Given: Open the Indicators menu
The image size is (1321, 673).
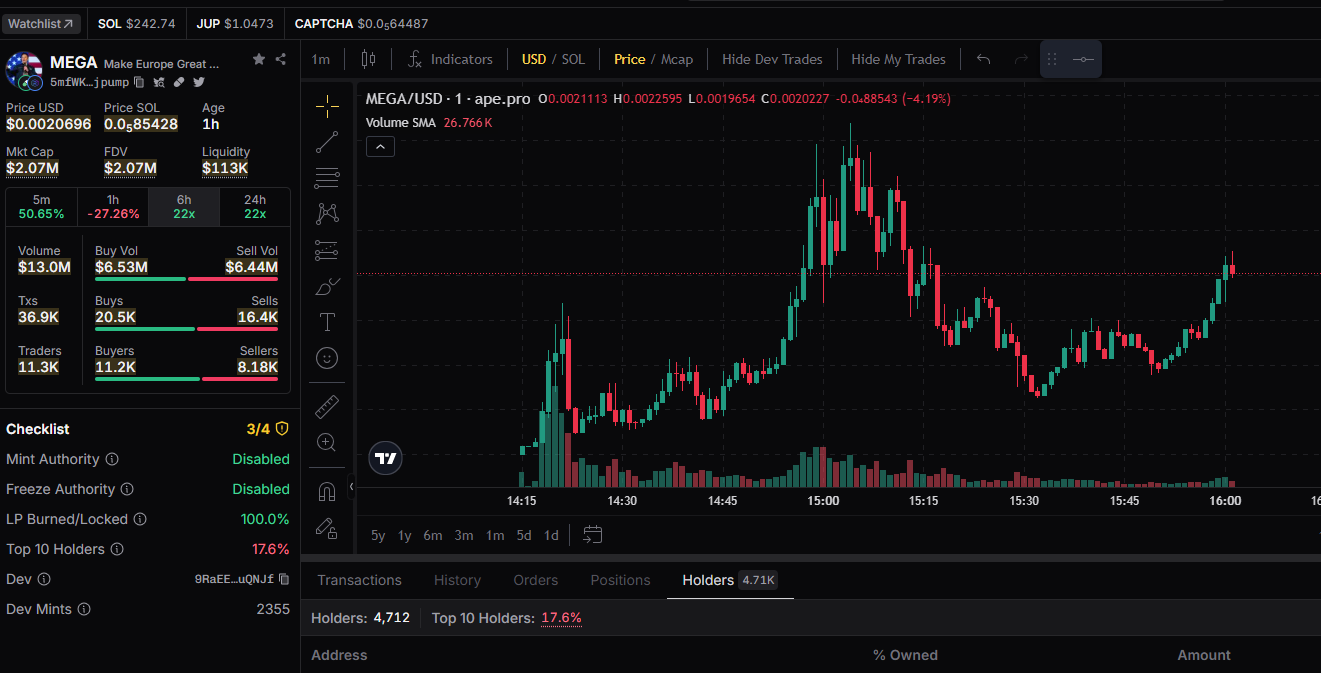Looking at the screenshot, I should click(450, 59).
